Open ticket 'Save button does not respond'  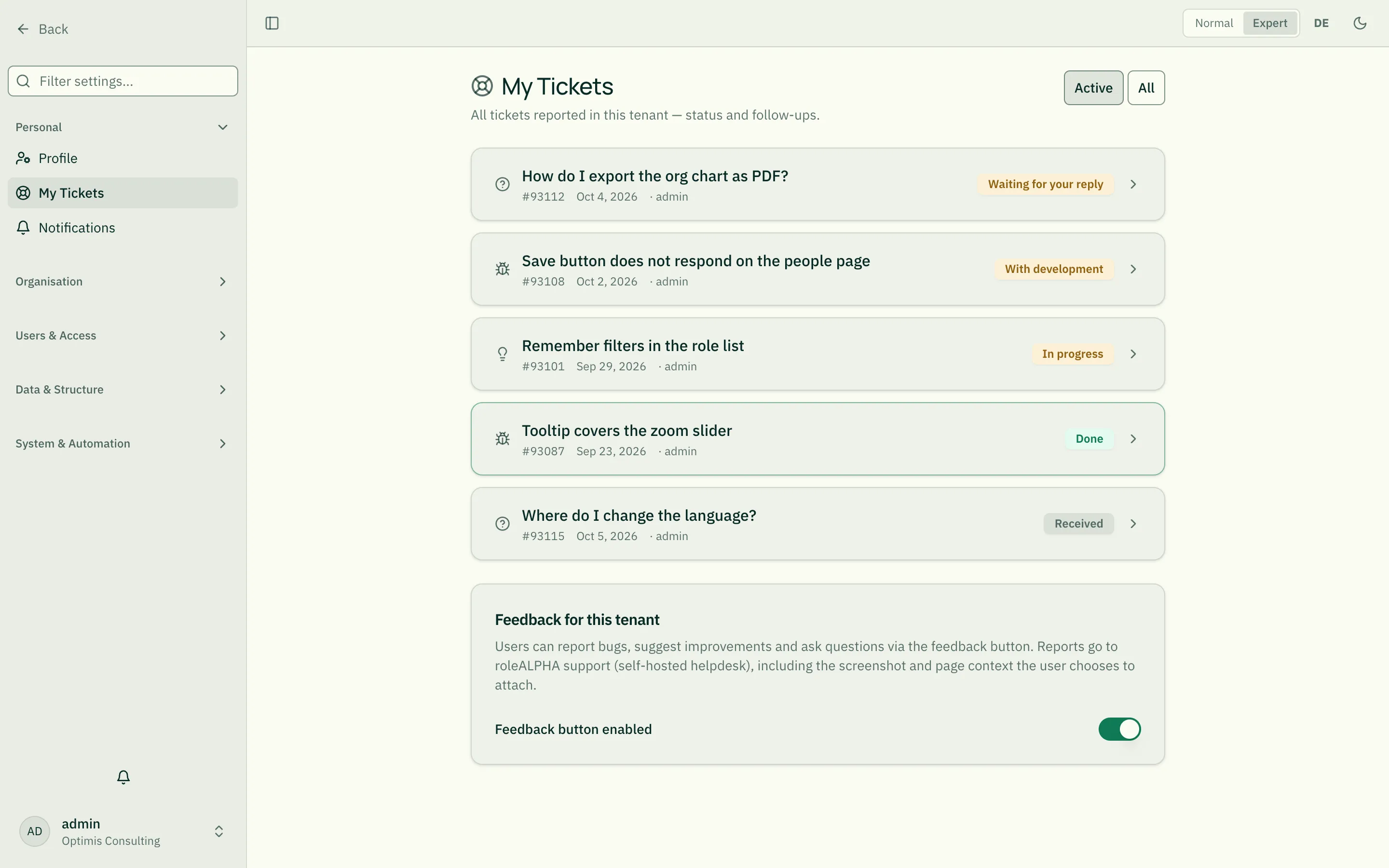click(817, 269)
